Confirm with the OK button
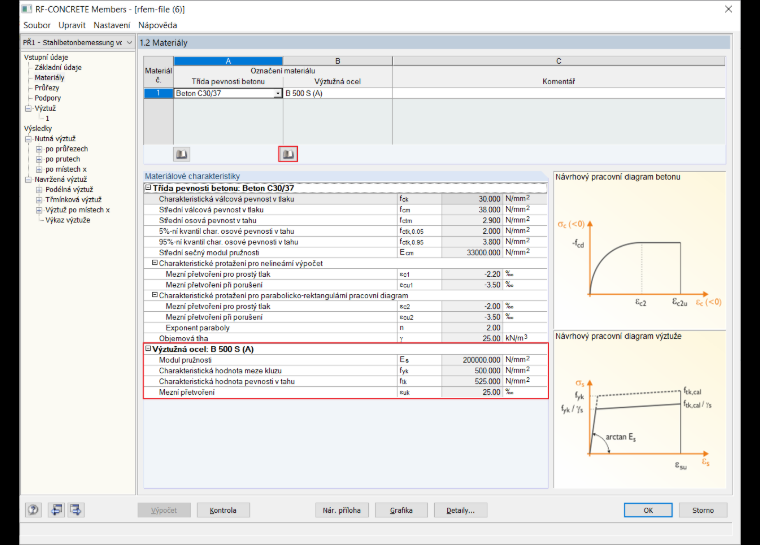This screenshot has width=760, height=545. 648,510
